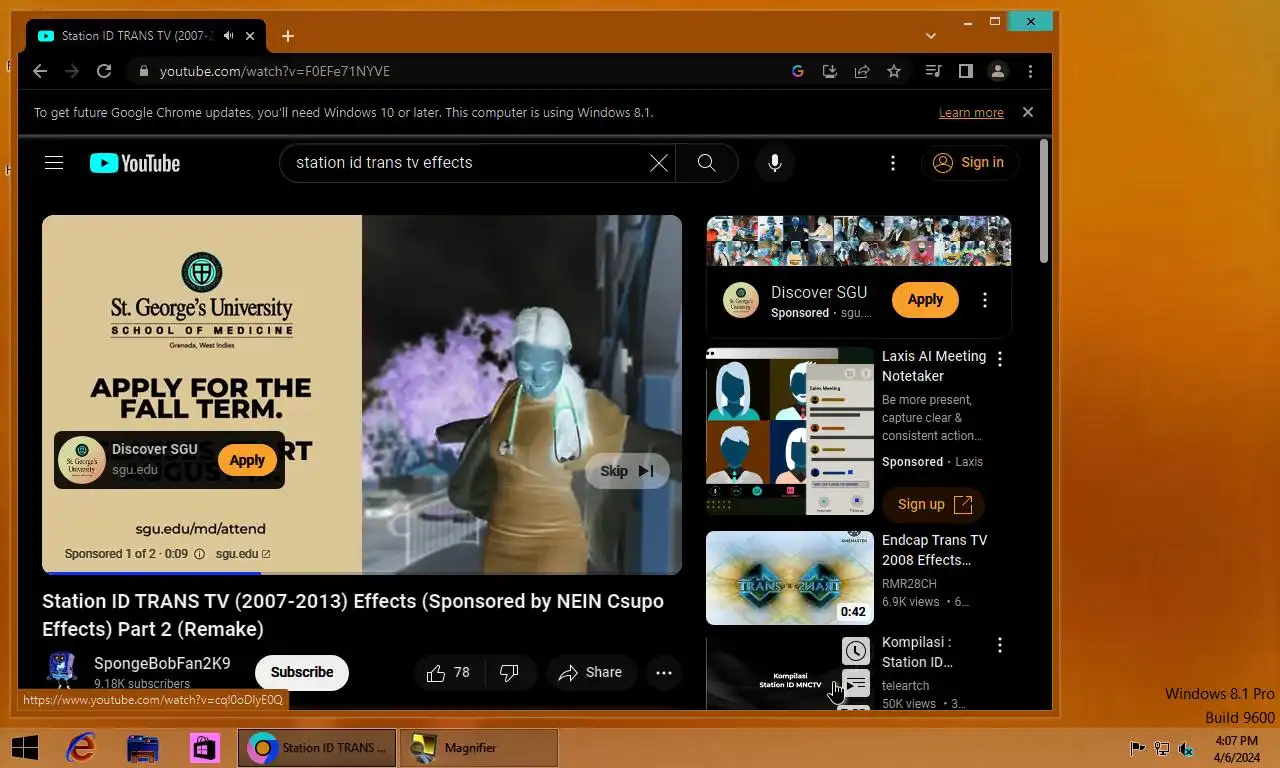Image resolution: width=1280 pixels, height=768 pixels.
Task: Open the SpongeBobFan2K9 channel name
Action: pos(162,663)
